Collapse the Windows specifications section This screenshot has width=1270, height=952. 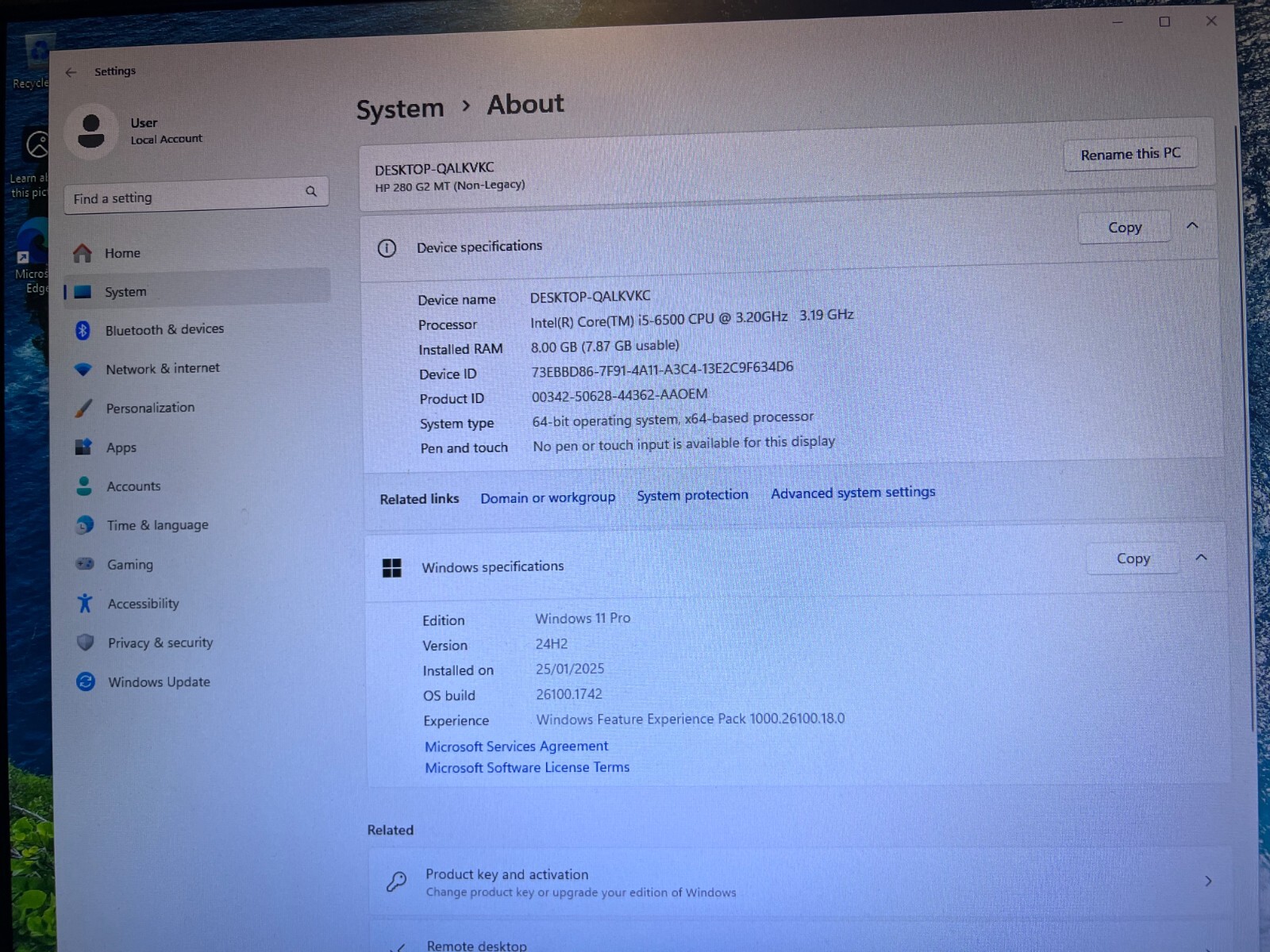(1201, 557)
